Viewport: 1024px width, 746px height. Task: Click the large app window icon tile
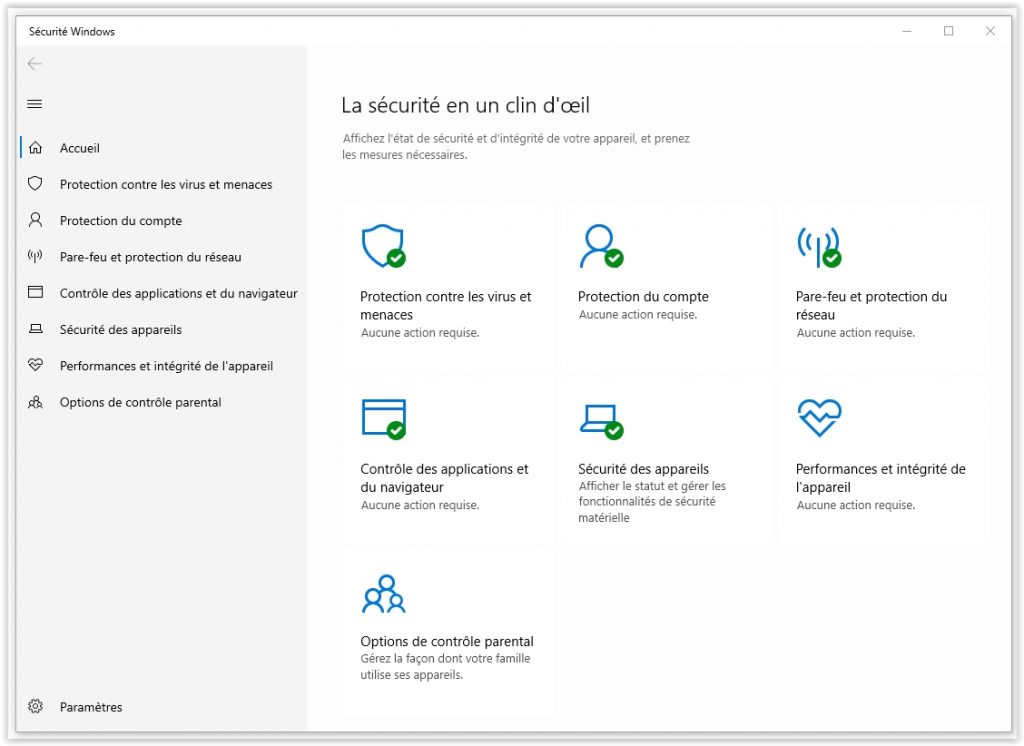coord(384,419)
